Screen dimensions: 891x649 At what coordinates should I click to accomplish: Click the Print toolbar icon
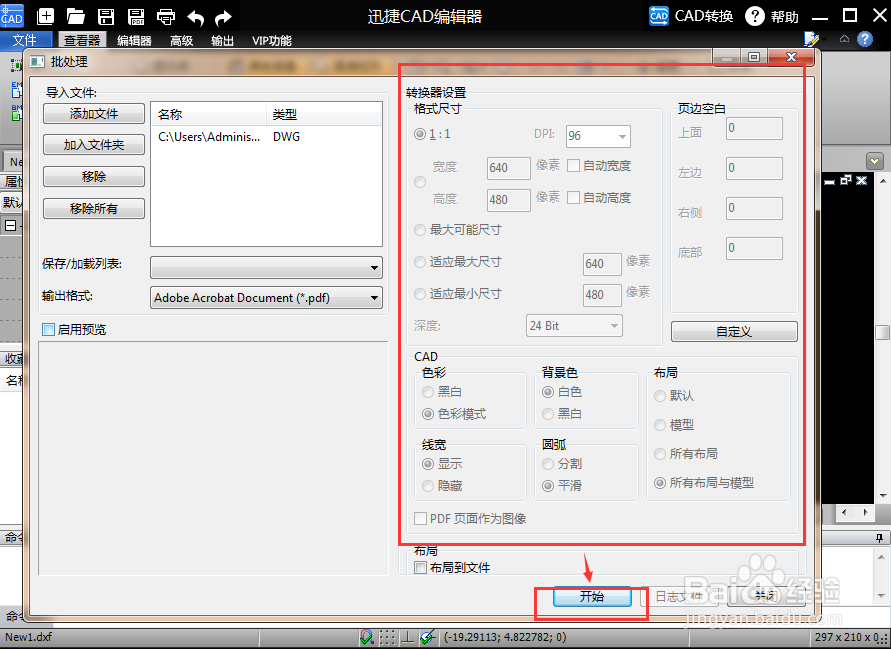coord(166,16)
